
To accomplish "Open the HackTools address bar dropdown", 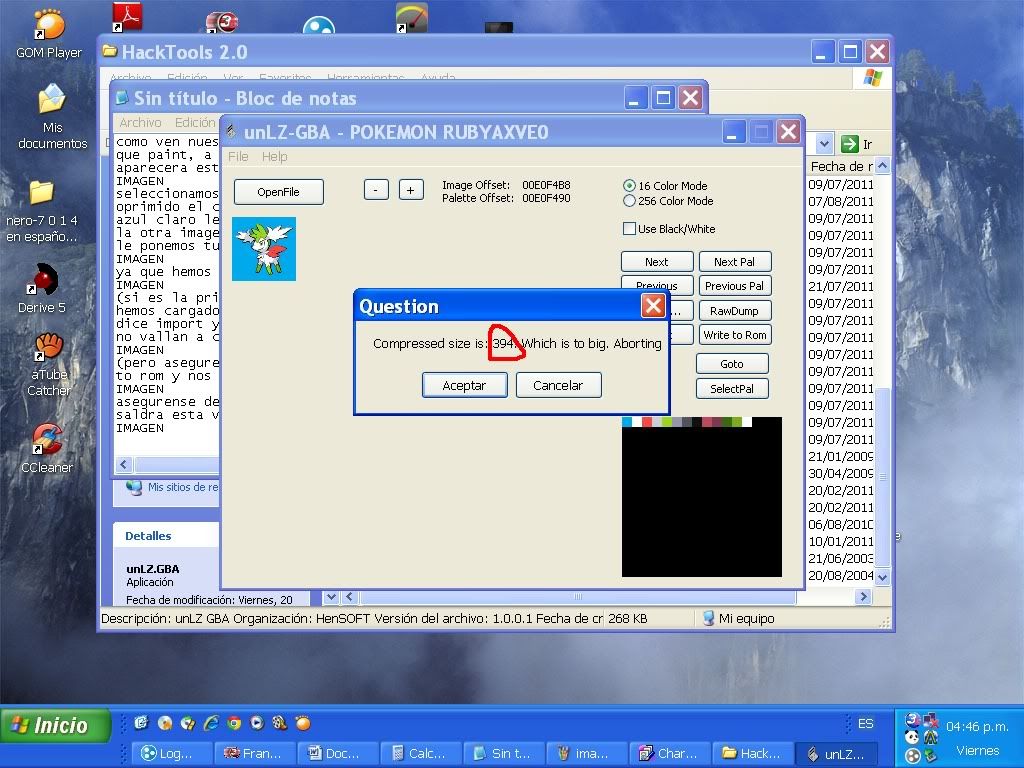I will tap(824, 144).
